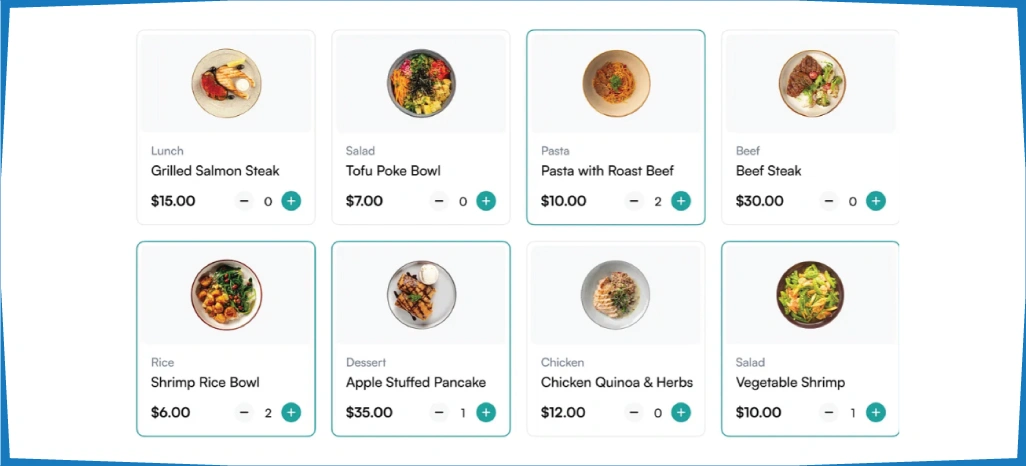
Task: Increase Shrimp Rice Bowl quantity
Action: pyautogui.click(x=291, y=412)
